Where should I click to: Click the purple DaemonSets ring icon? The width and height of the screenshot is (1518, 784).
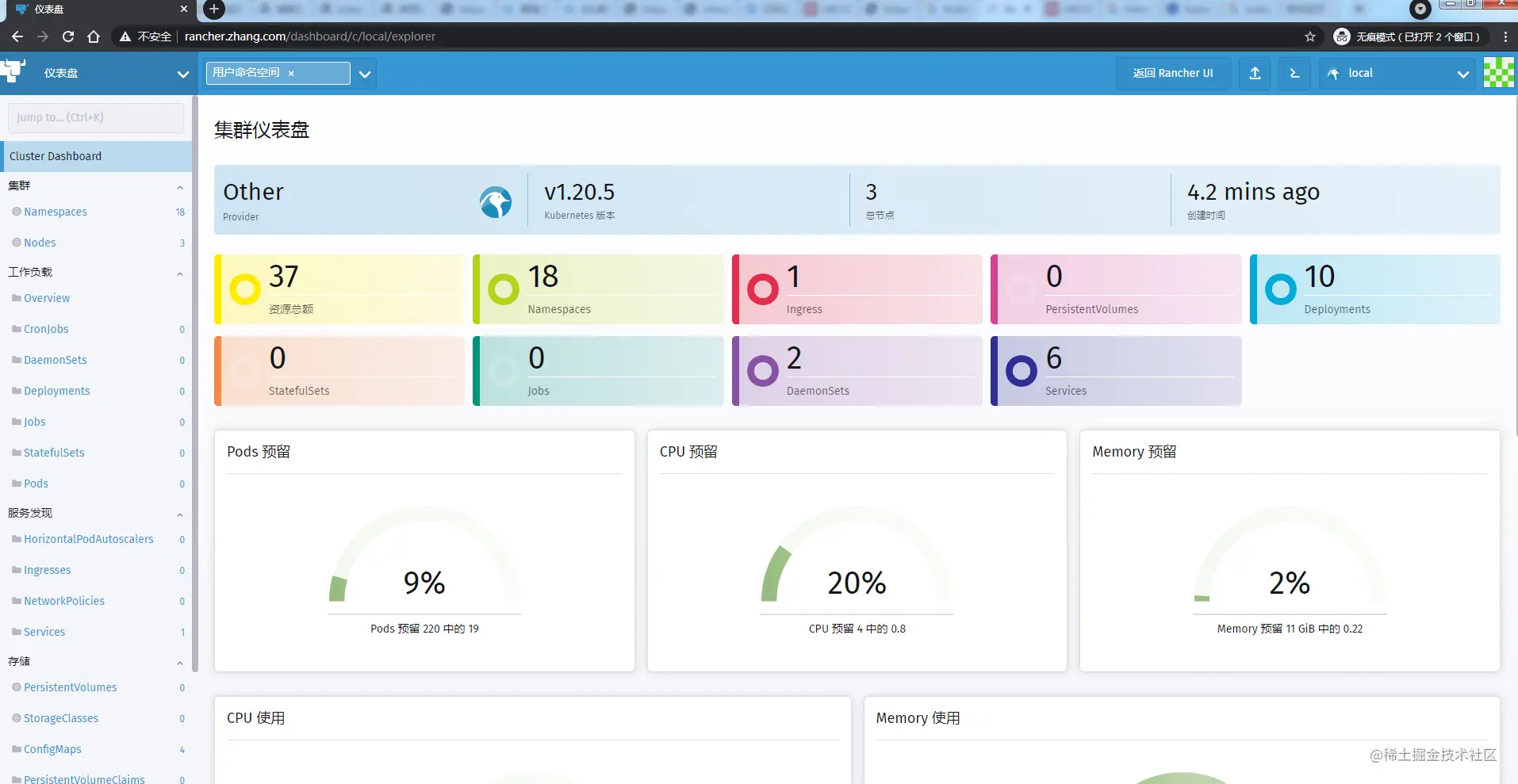pos(763,371)
